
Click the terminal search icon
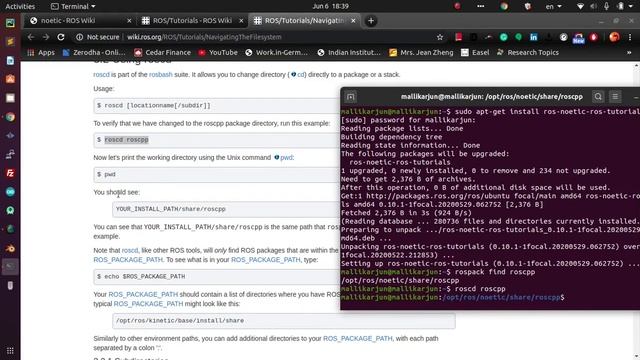click(598, 97)
